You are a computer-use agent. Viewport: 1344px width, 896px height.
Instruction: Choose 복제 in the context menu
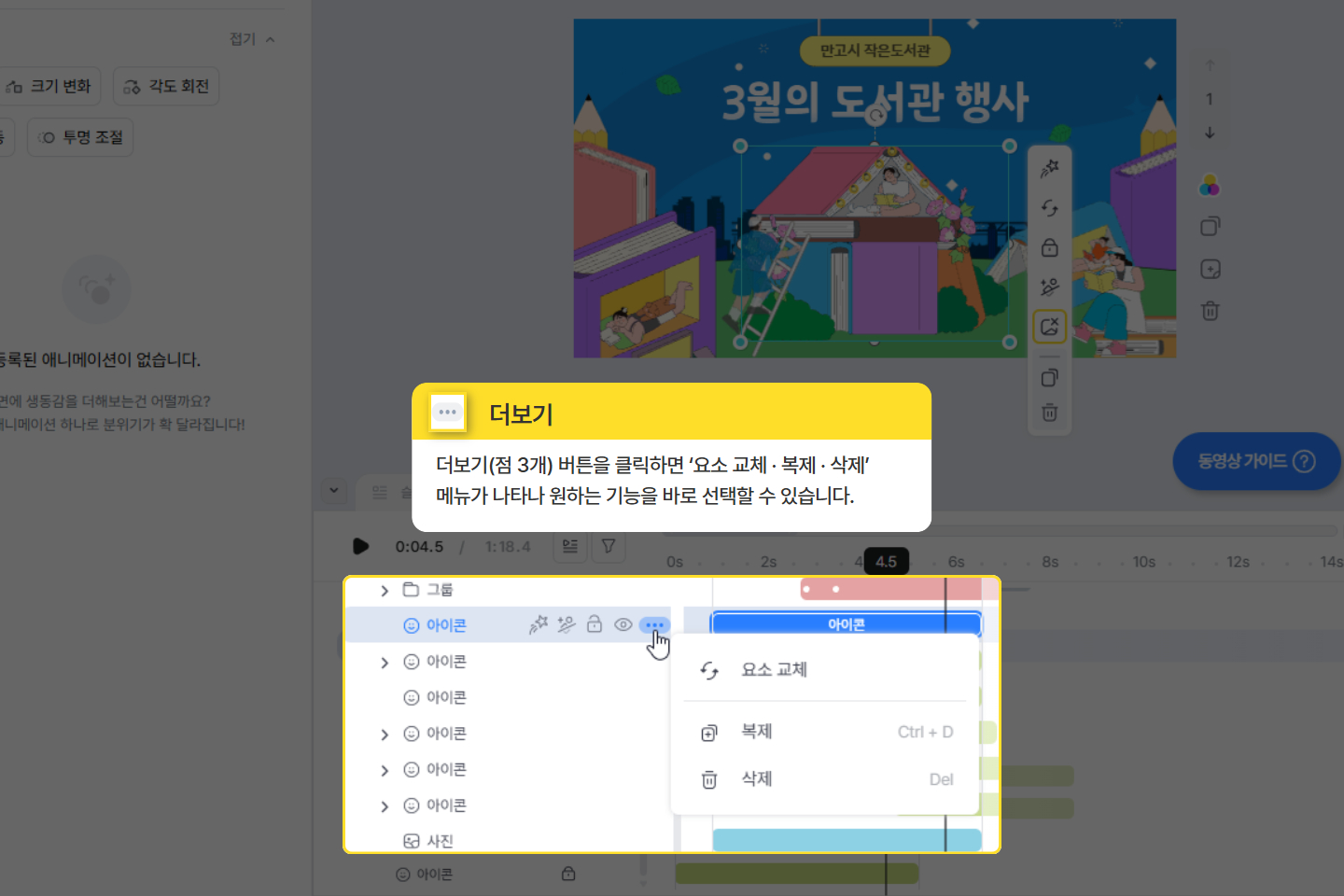click(x=756, y=732)
